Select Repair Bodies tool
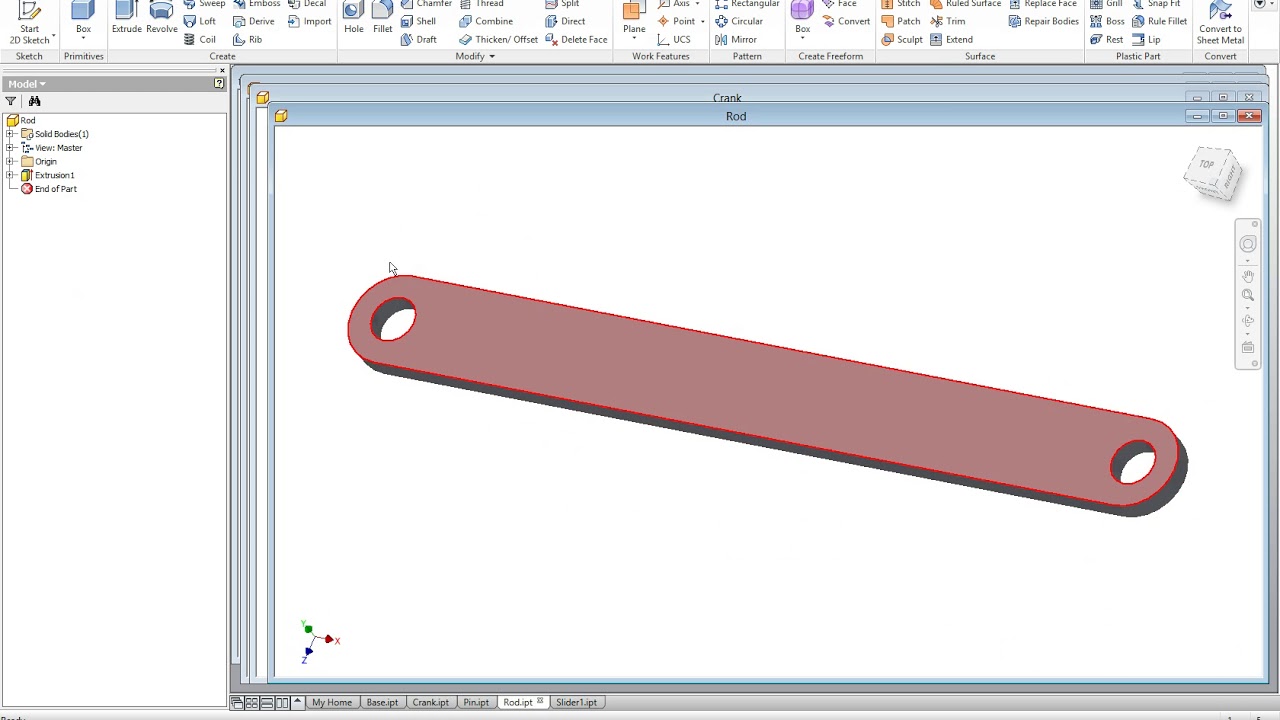The image size is (1280, 720). point(1044,21)
